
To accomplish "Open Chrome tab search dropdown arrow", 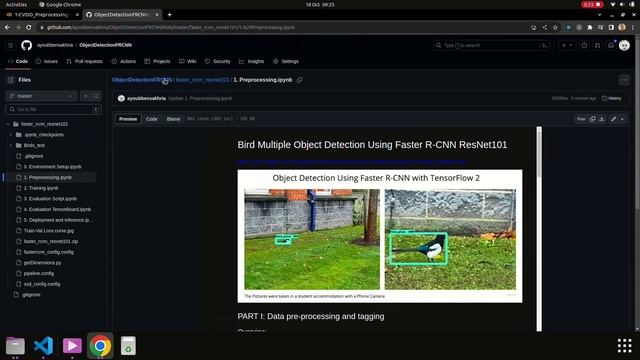I will (x=599, y=15).
